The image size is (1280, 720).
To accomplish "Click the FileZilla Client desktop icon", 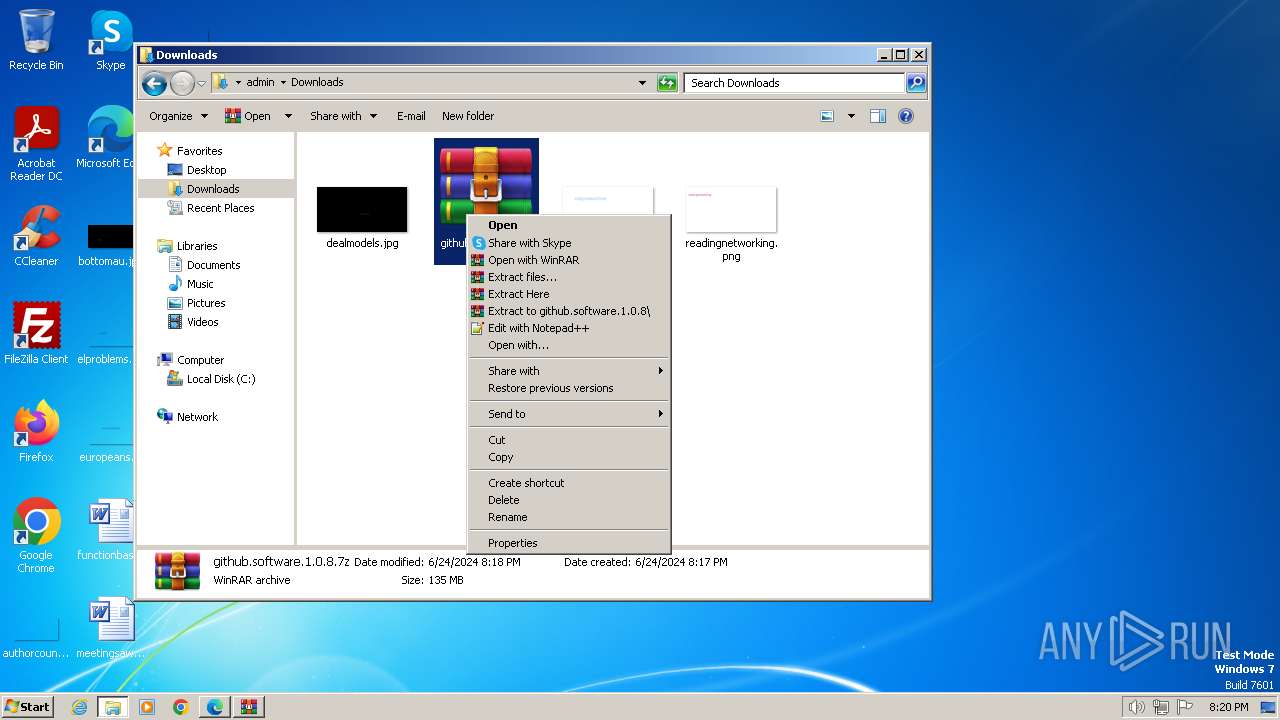I will 36,334.
